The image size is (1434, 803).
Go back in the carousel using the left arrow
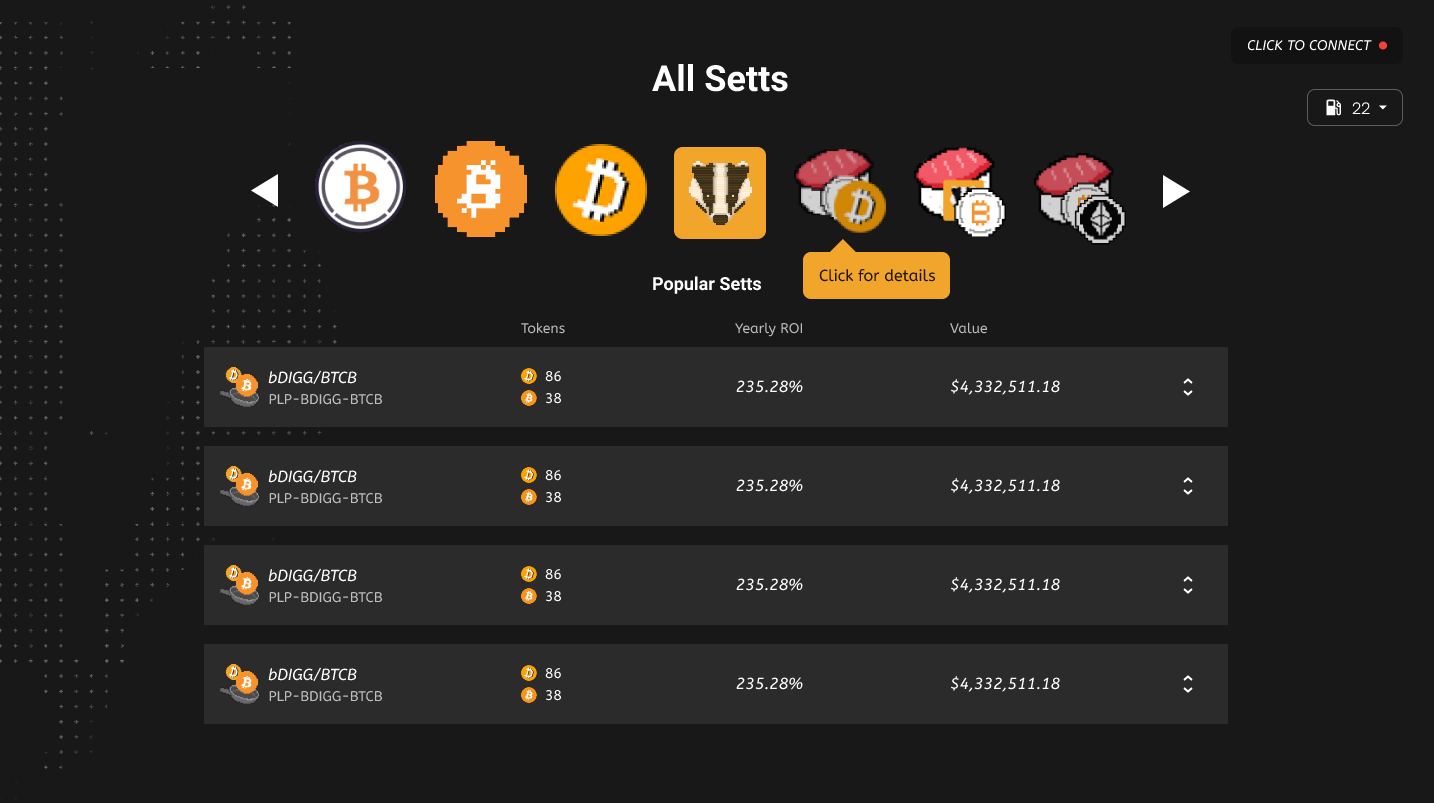coord(264,191)
